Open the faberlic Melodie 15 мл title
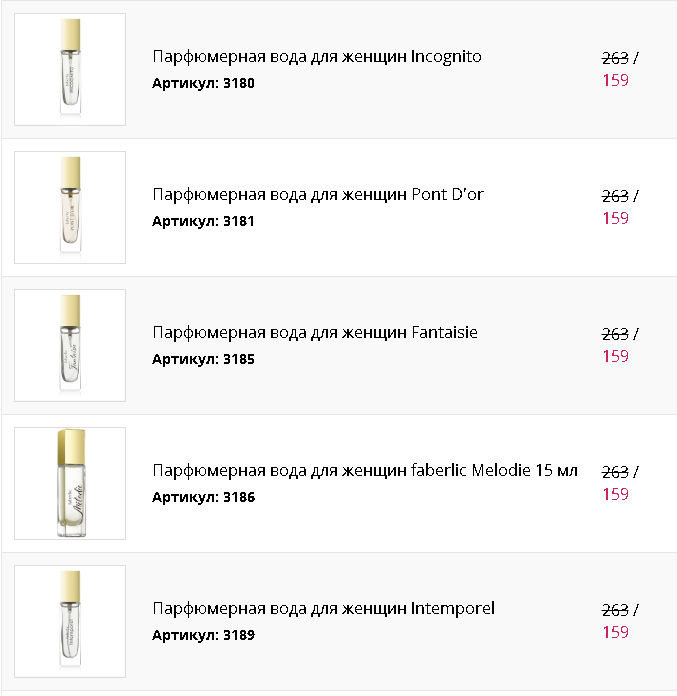 [364, 471]
